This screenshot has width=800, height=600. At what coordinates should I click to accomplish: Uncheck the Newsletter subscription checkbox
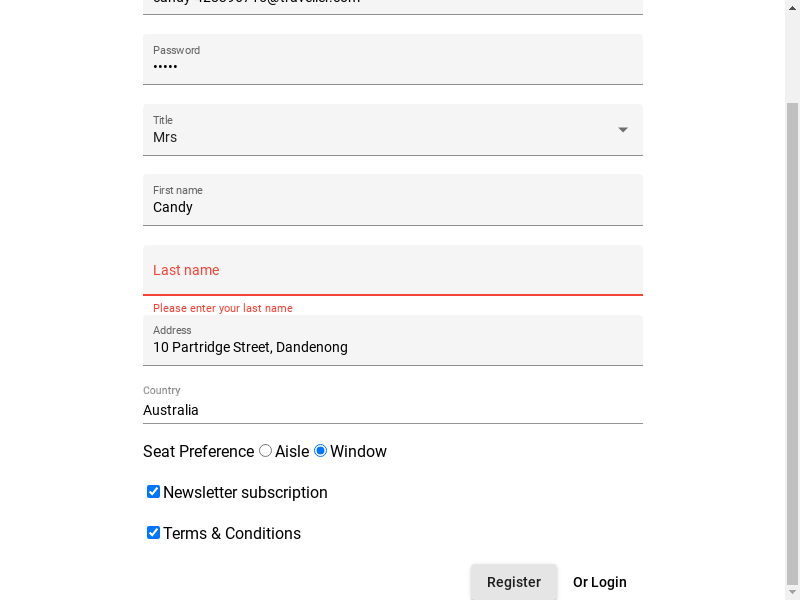[x=153, y=491]
